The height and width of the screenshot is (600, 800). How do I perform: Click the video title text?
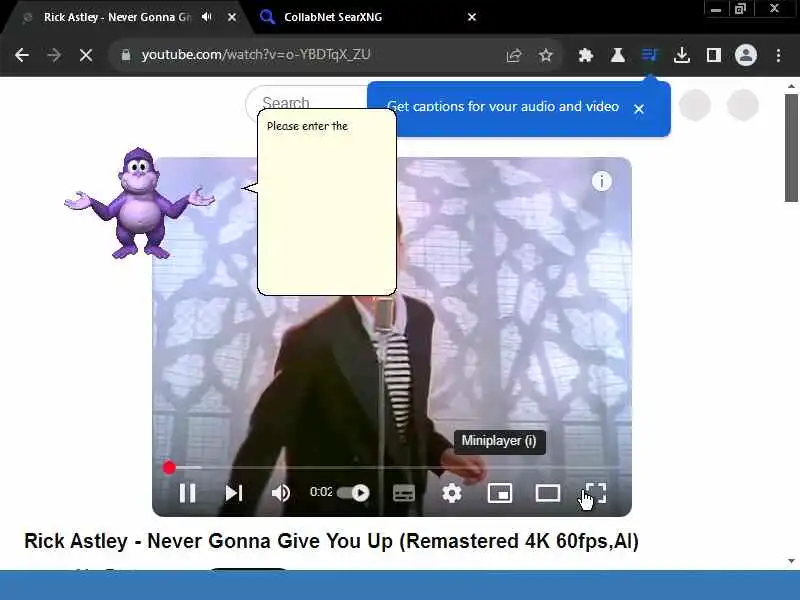[x=332, y=541]
